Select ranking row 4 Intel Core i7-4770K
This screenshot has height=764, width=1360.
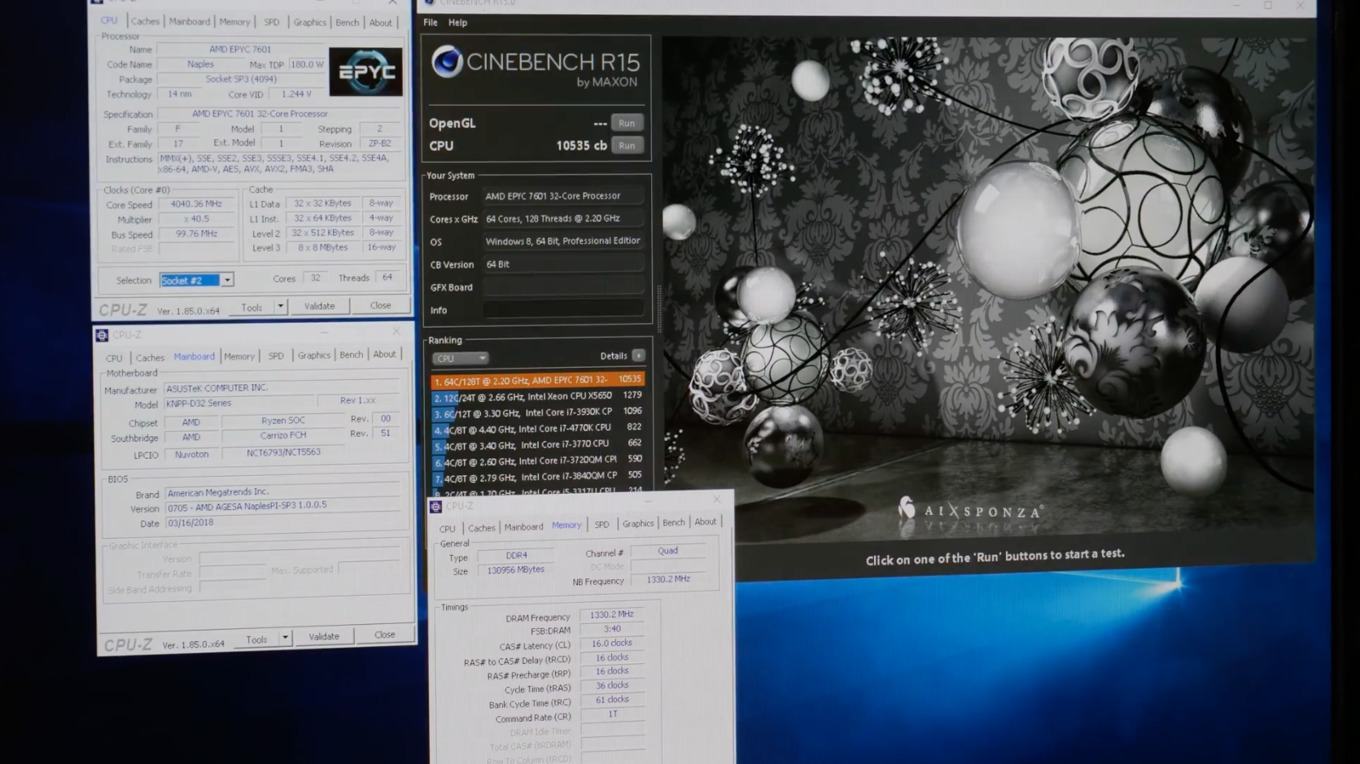pyautogui.click(x=538, y=428)
